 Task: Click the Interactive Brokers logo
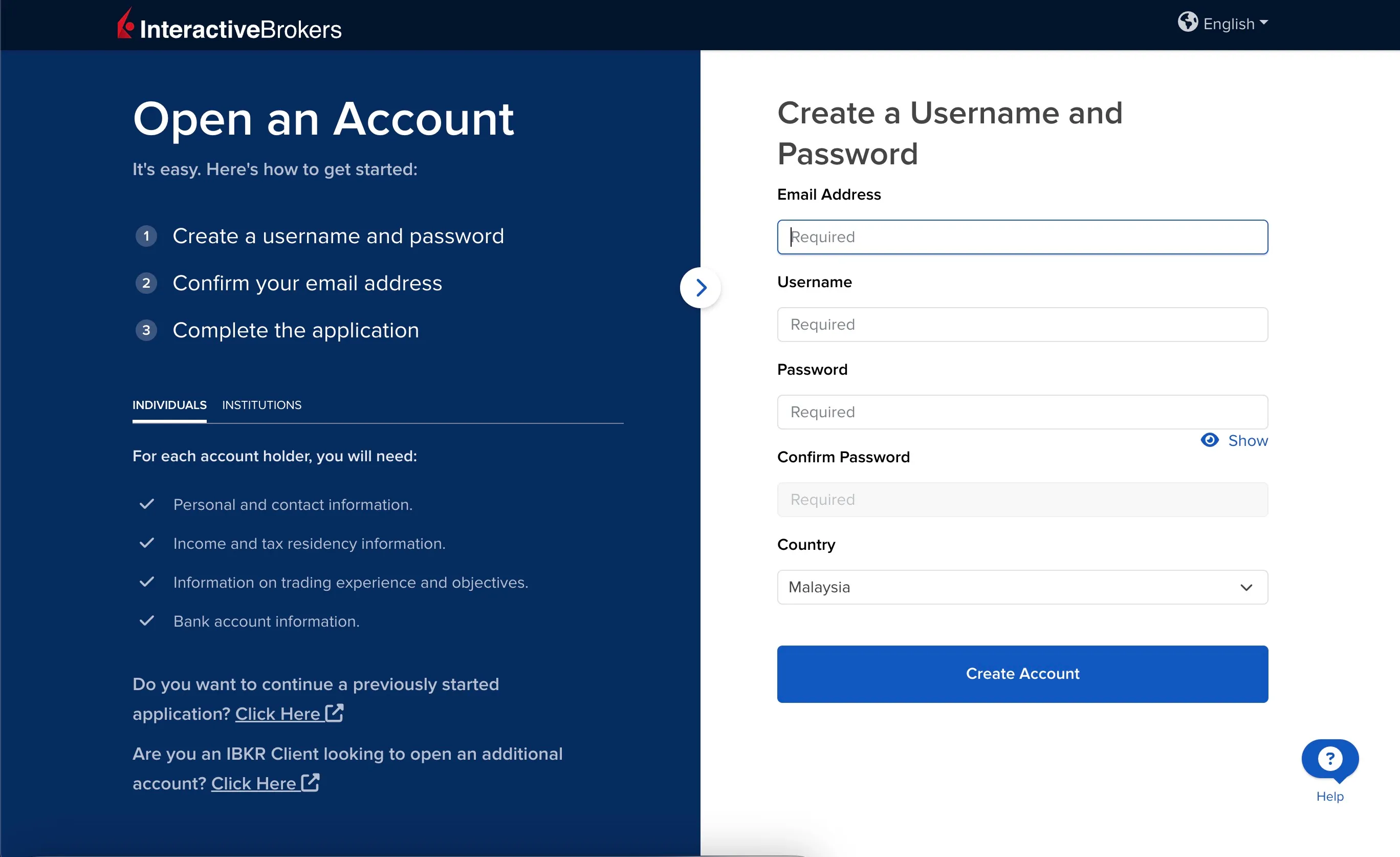pyautogui.click(x=229, y=25)
